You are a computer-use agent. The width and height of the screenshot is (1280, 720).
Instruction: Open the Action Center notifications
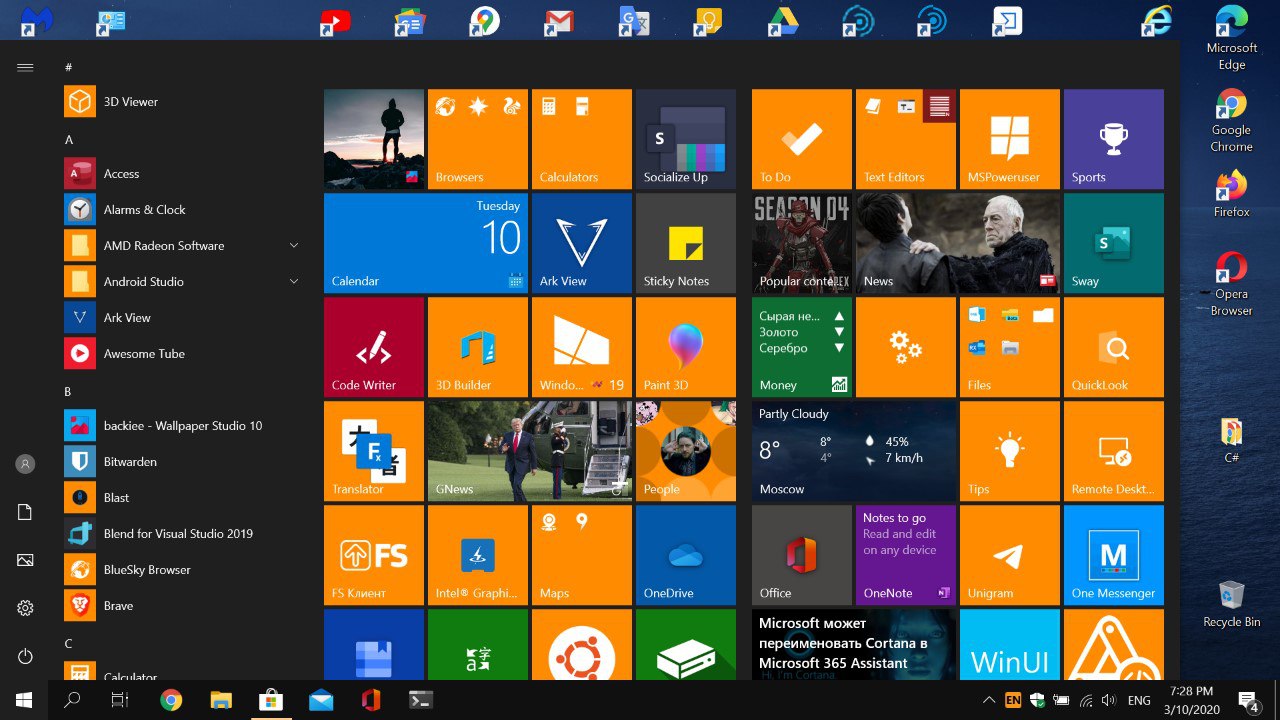(x=1248, y=700)
